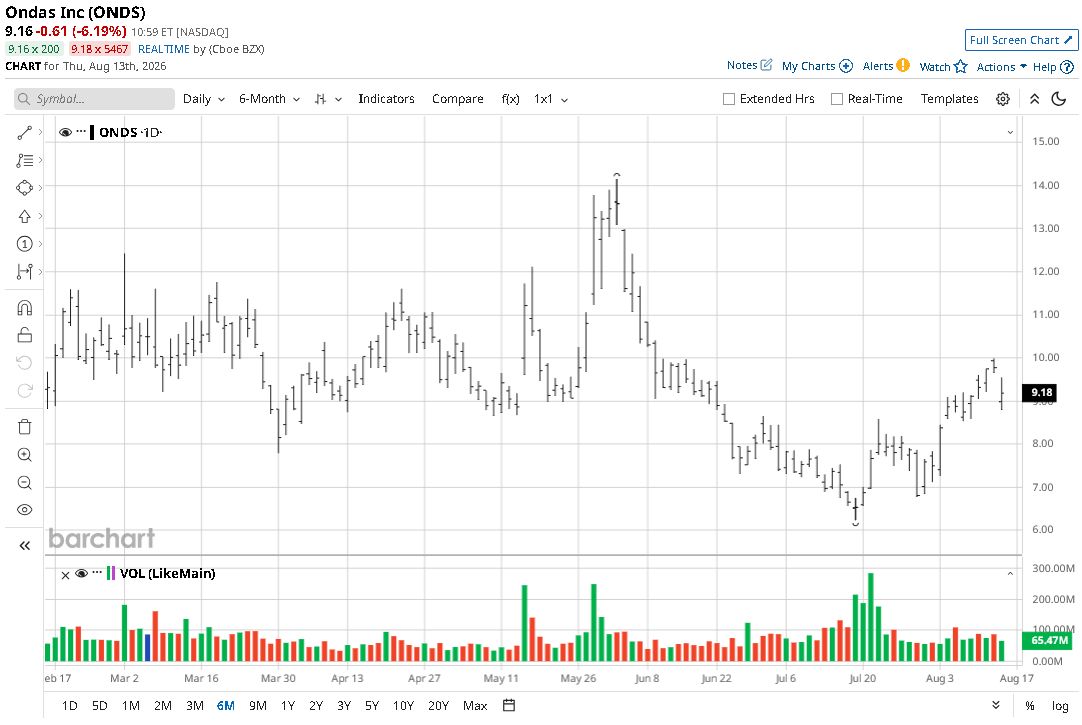This screenshot has height=725, width=1082.
Task: Focus the Symbol search field
Action: 94,99
